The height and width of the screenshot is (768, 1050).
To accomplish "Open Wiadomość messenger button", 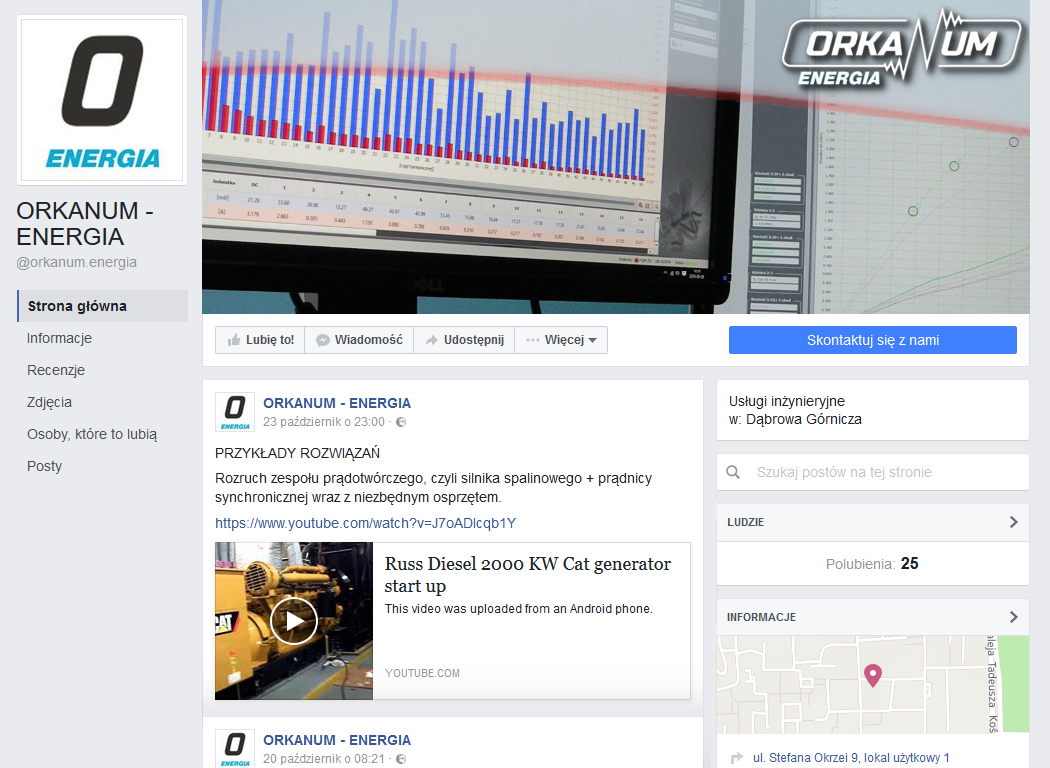I will 359,340.
